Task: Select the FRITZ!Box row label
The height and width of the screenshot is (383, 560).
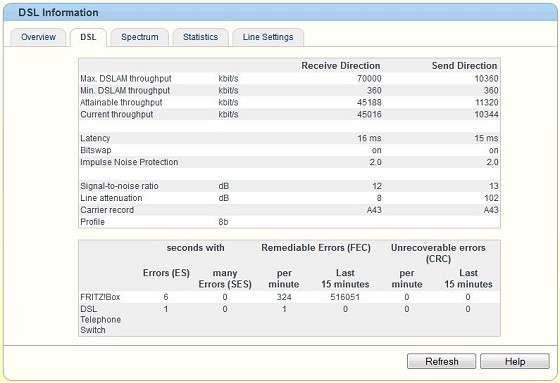Action: point(100,297)
